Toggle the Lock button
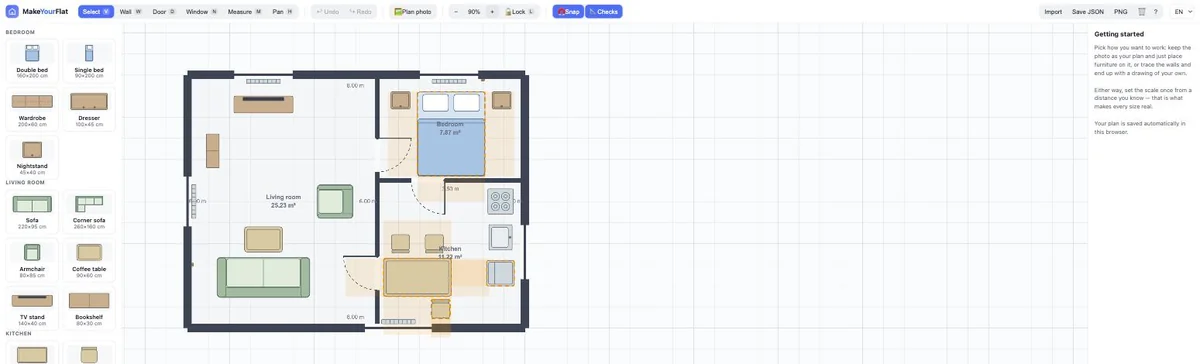 point(520,12)
